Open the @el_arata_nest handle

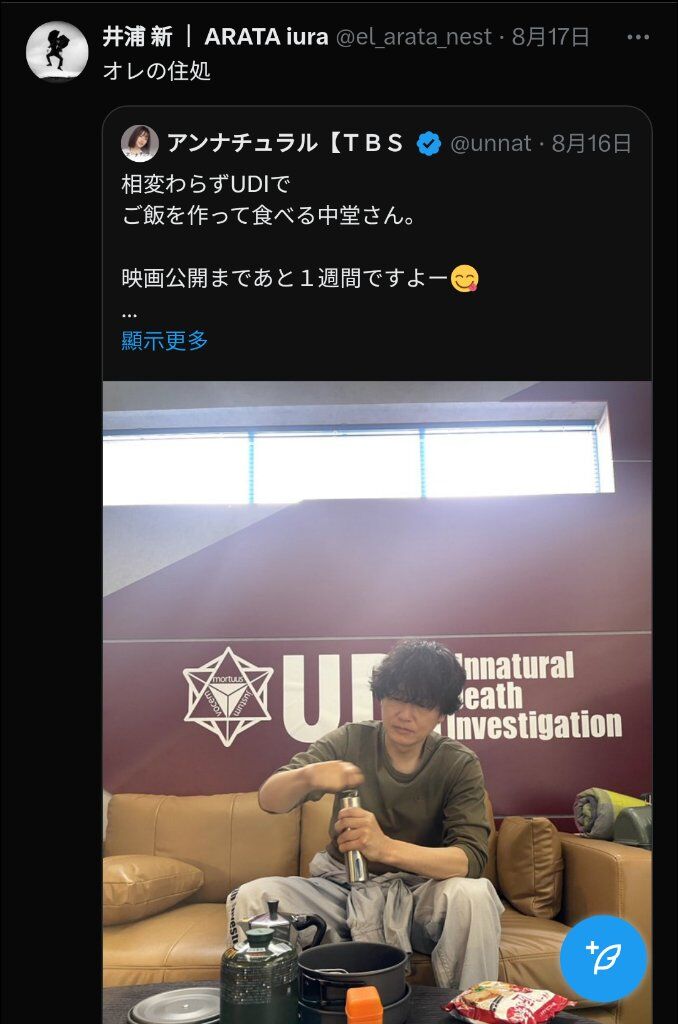(x=413, y=37)
